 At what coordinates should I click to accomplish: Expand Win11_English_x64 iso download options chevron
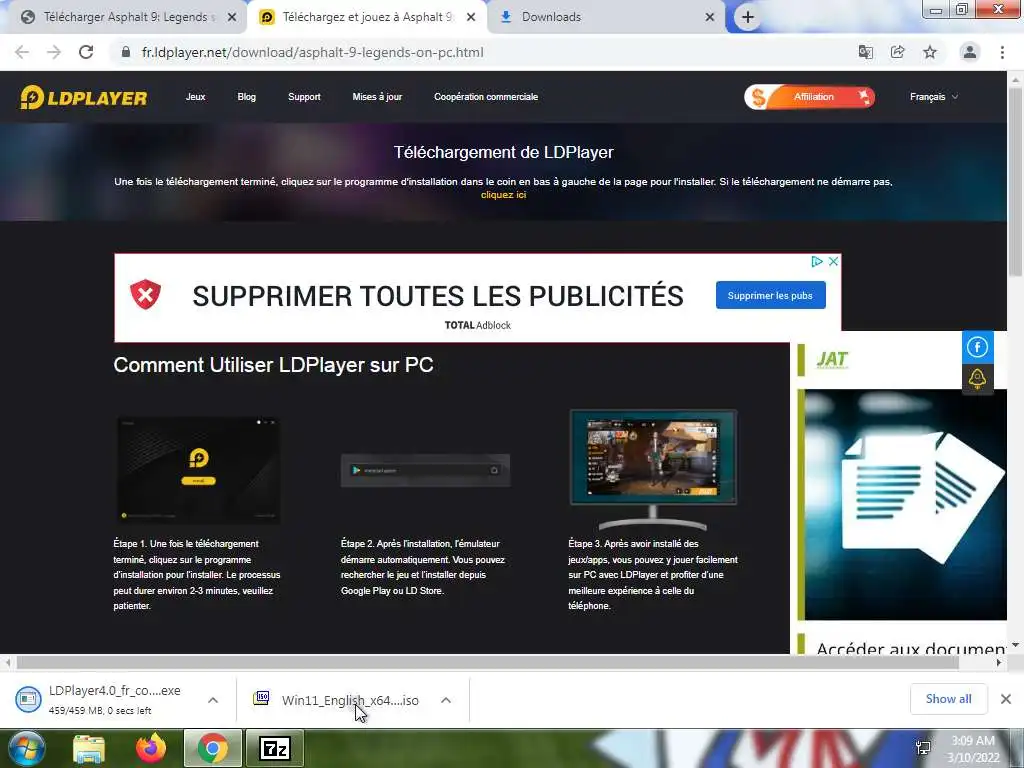coord(446,700)
